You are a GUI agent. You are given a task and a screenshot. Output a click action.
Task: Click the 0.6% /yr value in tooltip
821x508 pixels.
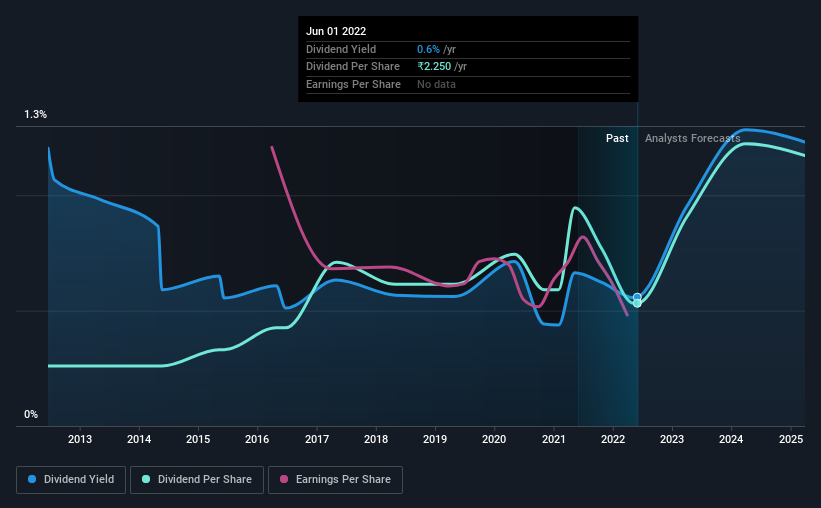pyautogui.click(x=436, y=49)
